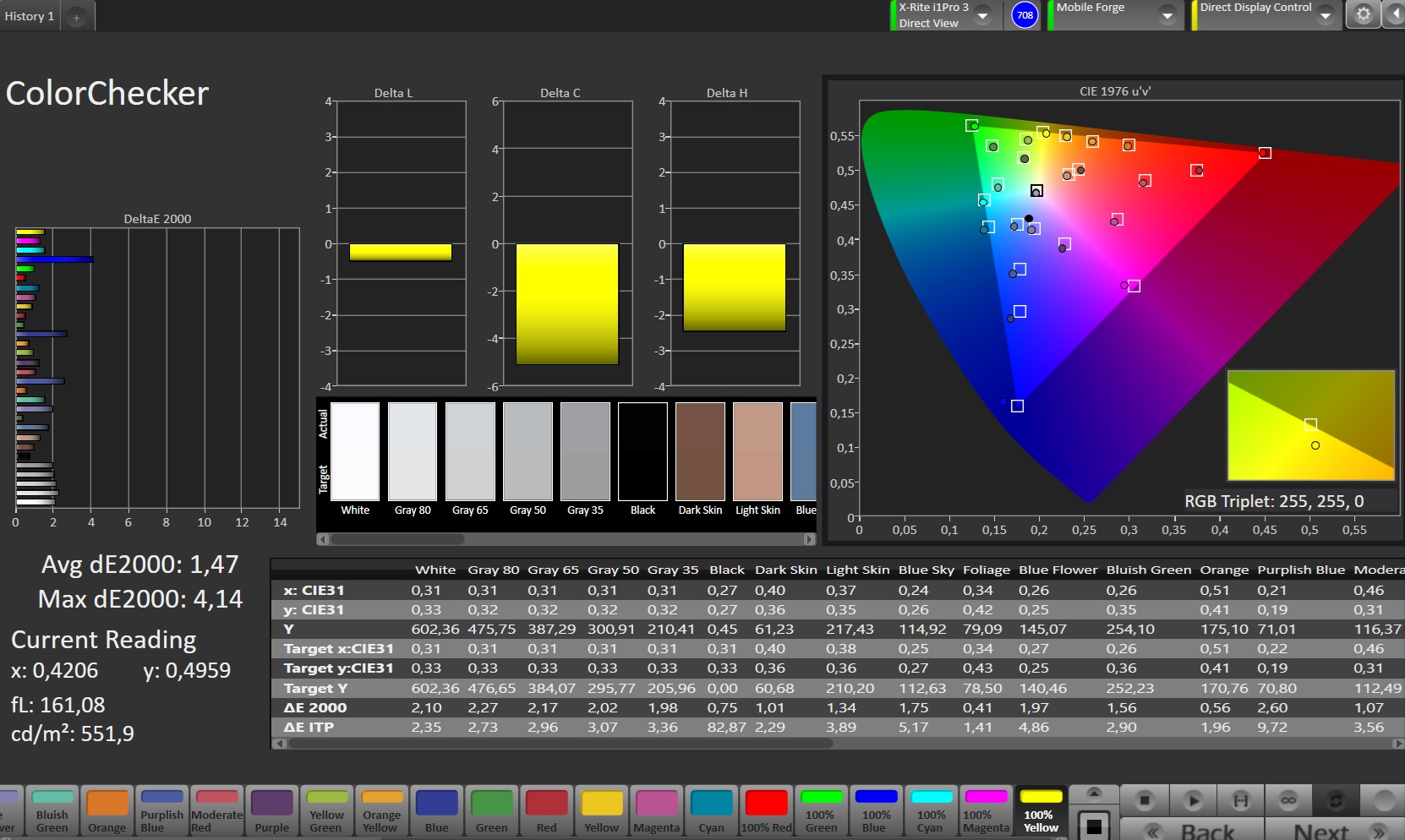Select the 100% Red color swatch
Viewport: 1405px width, 840px height.
[767, 811]
